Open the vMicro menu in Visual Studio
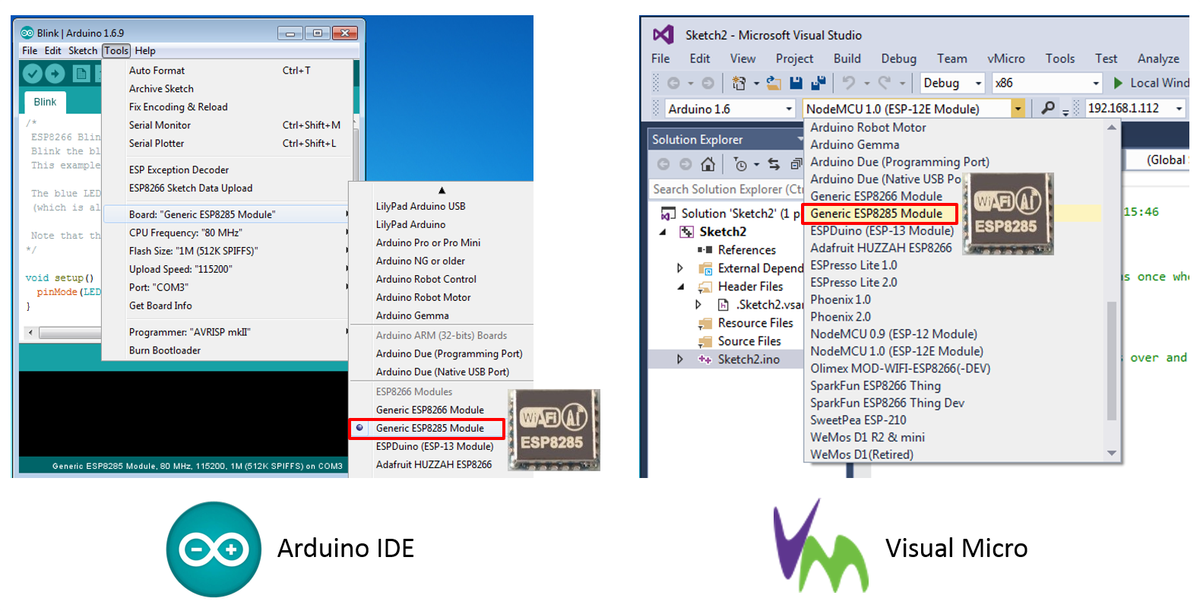1200x611 pixels. 1006,59
